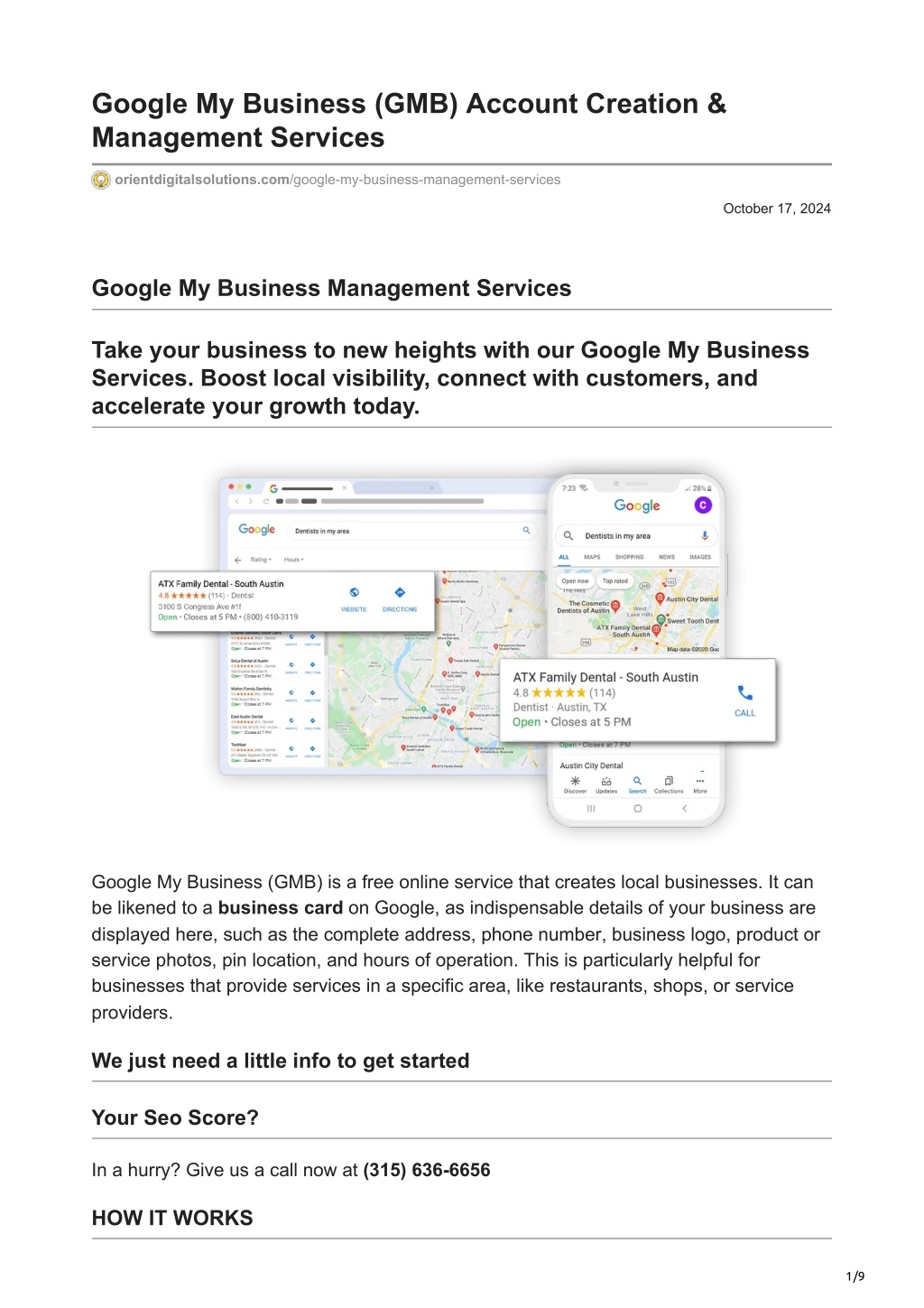Click the WEBSITE globe icon for ATX Family Dental

355,593
